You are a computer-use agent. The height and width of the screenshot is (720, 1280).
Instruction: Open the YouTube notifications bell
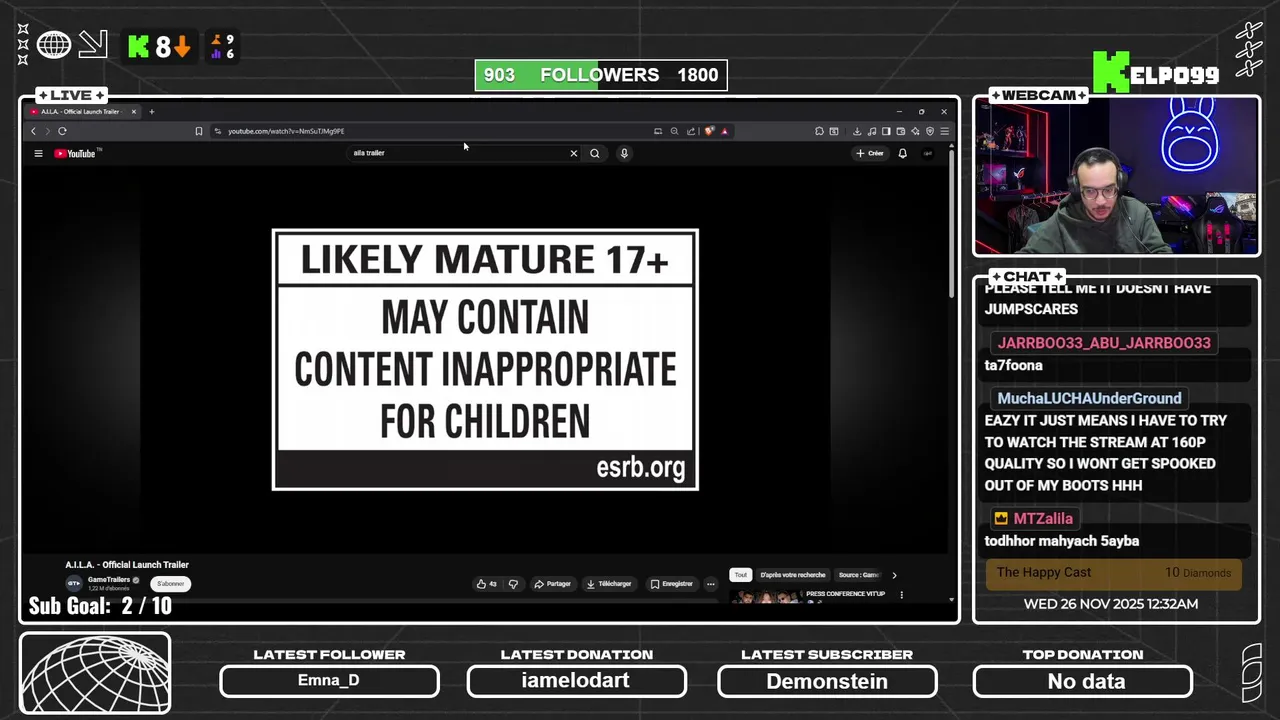tap(902, 153)
